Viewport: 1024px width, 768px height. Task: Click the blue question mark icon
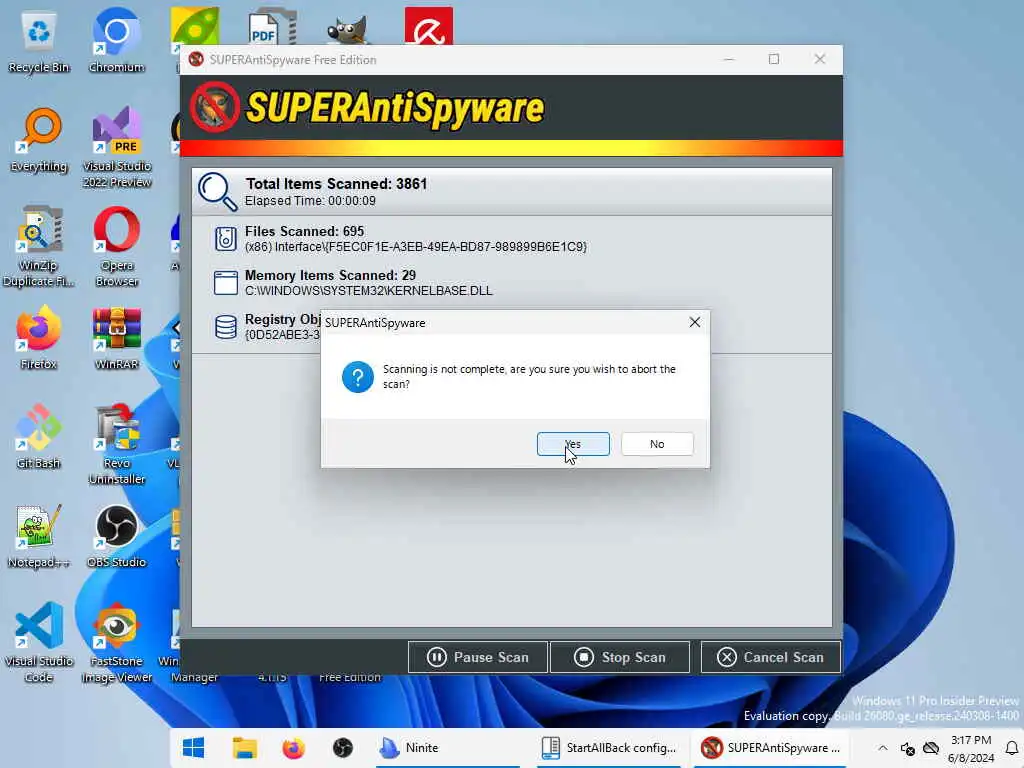click(358, 377)
